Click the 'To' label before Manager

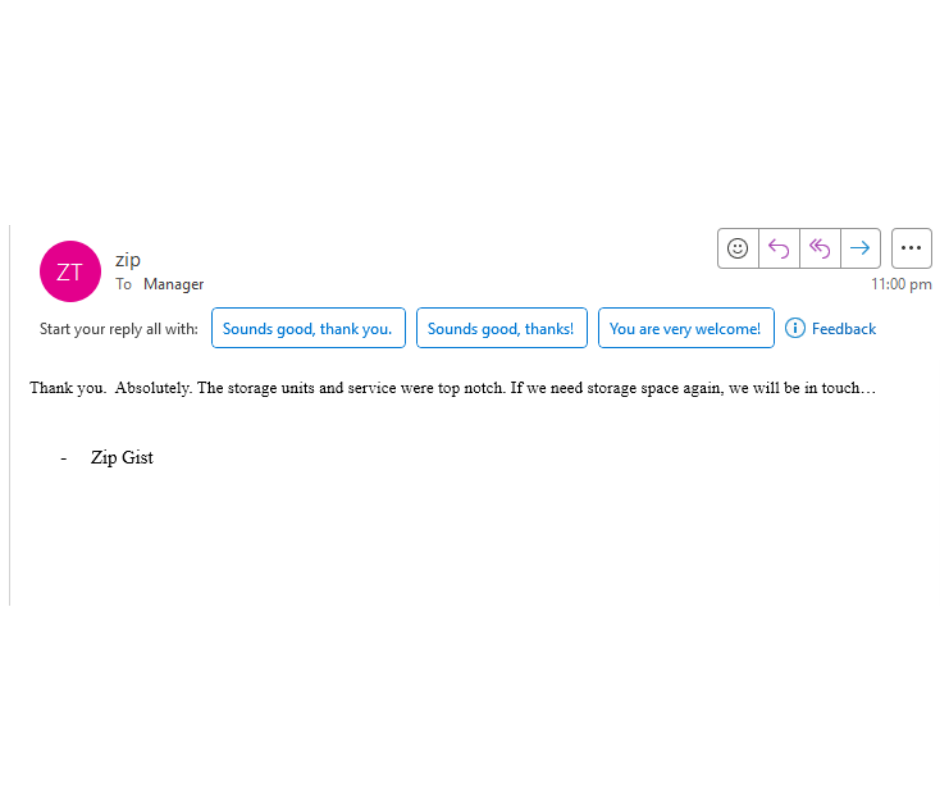coord(123,284)
